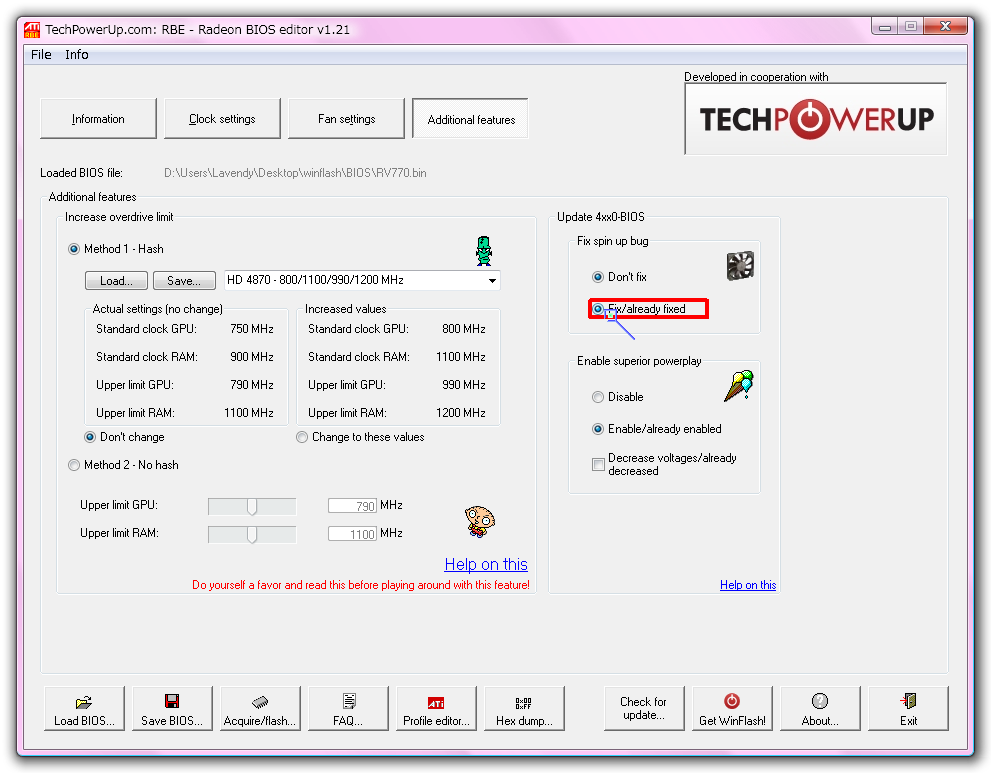Click the Load... hash preset button
This screenshot has height=773, width=991.
116,281
